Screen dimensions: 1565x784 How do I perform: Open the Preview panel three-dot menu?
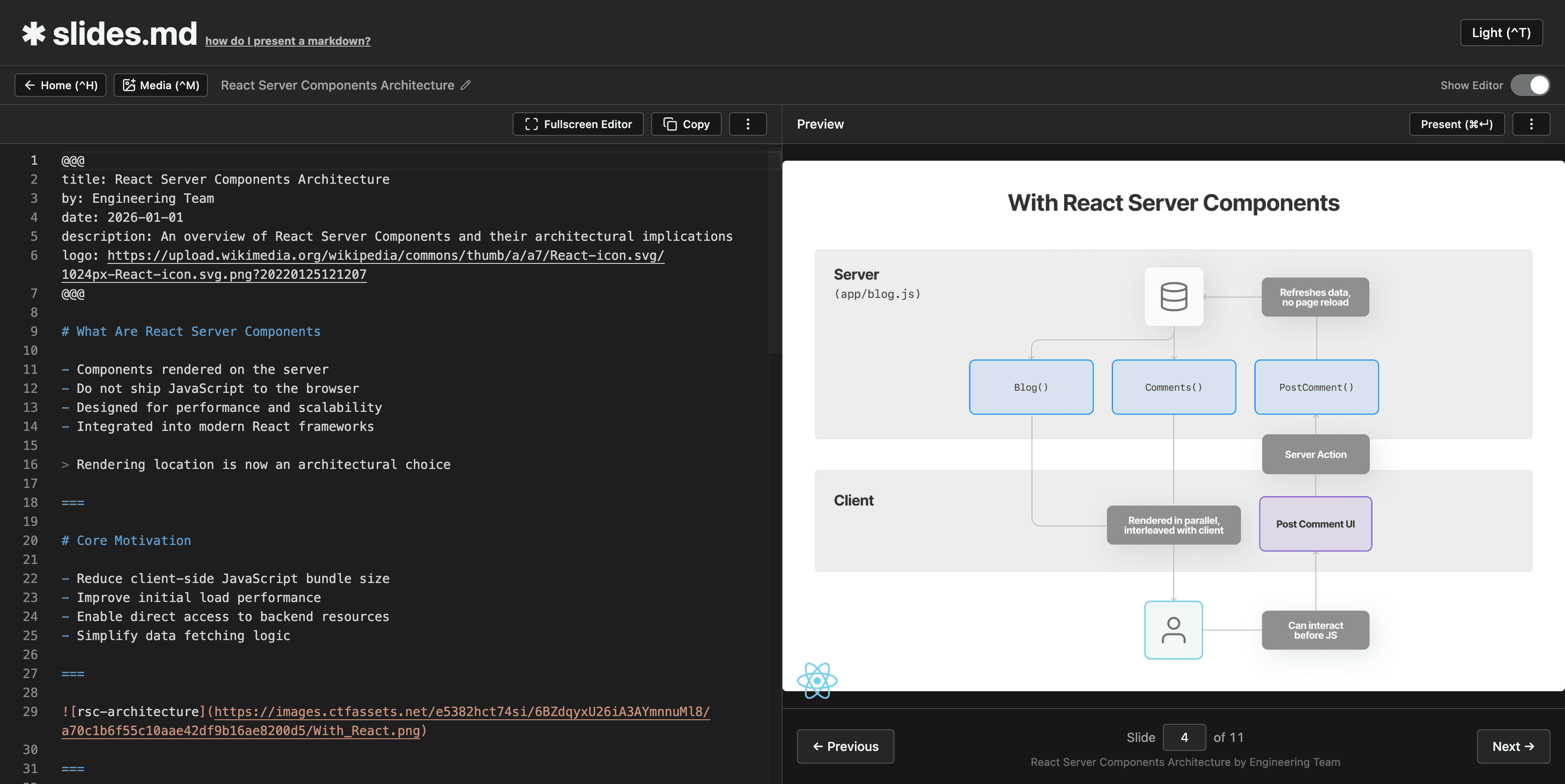[x=1531, y=124]
